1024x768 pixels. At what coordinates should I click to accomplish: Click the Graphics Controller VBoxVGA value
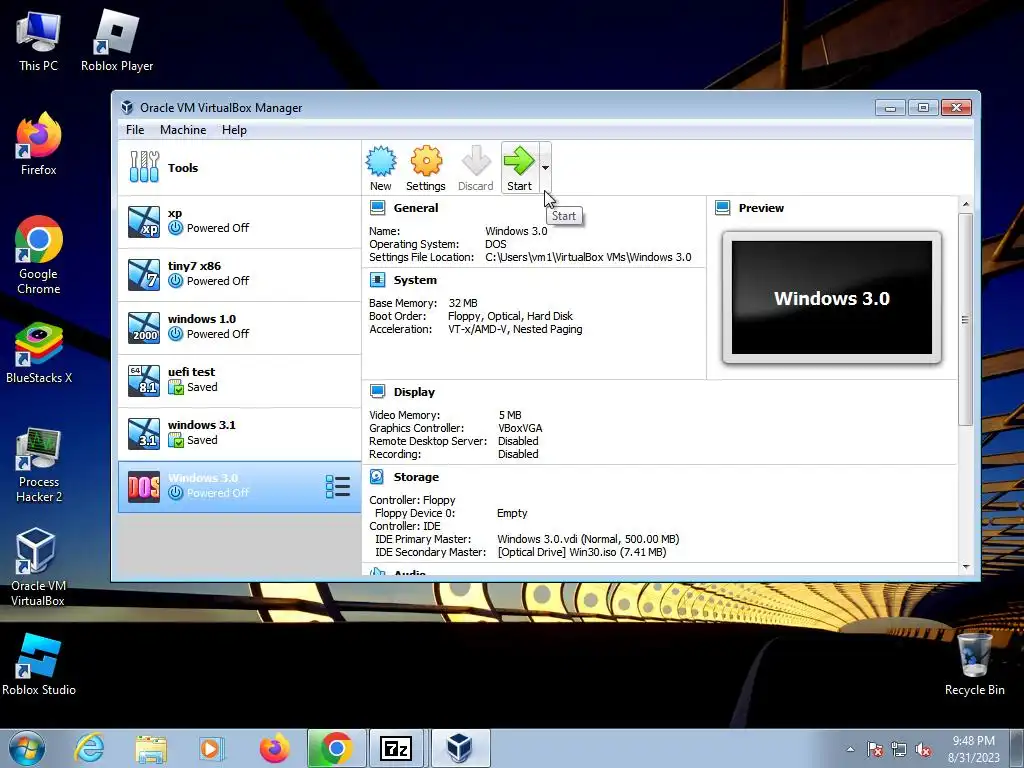520,428
